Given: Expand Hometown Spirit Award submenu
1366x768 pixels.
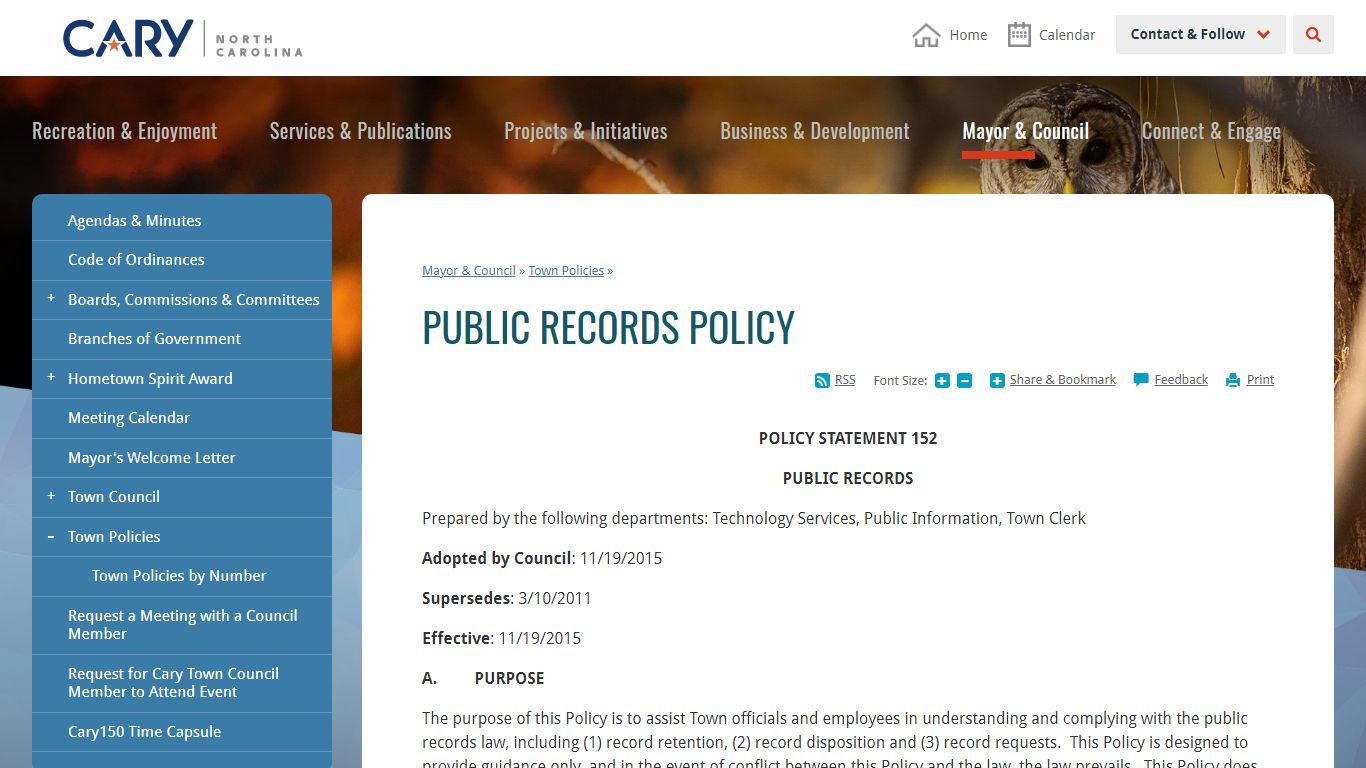Looking at the screenshot, I should 51,378.
